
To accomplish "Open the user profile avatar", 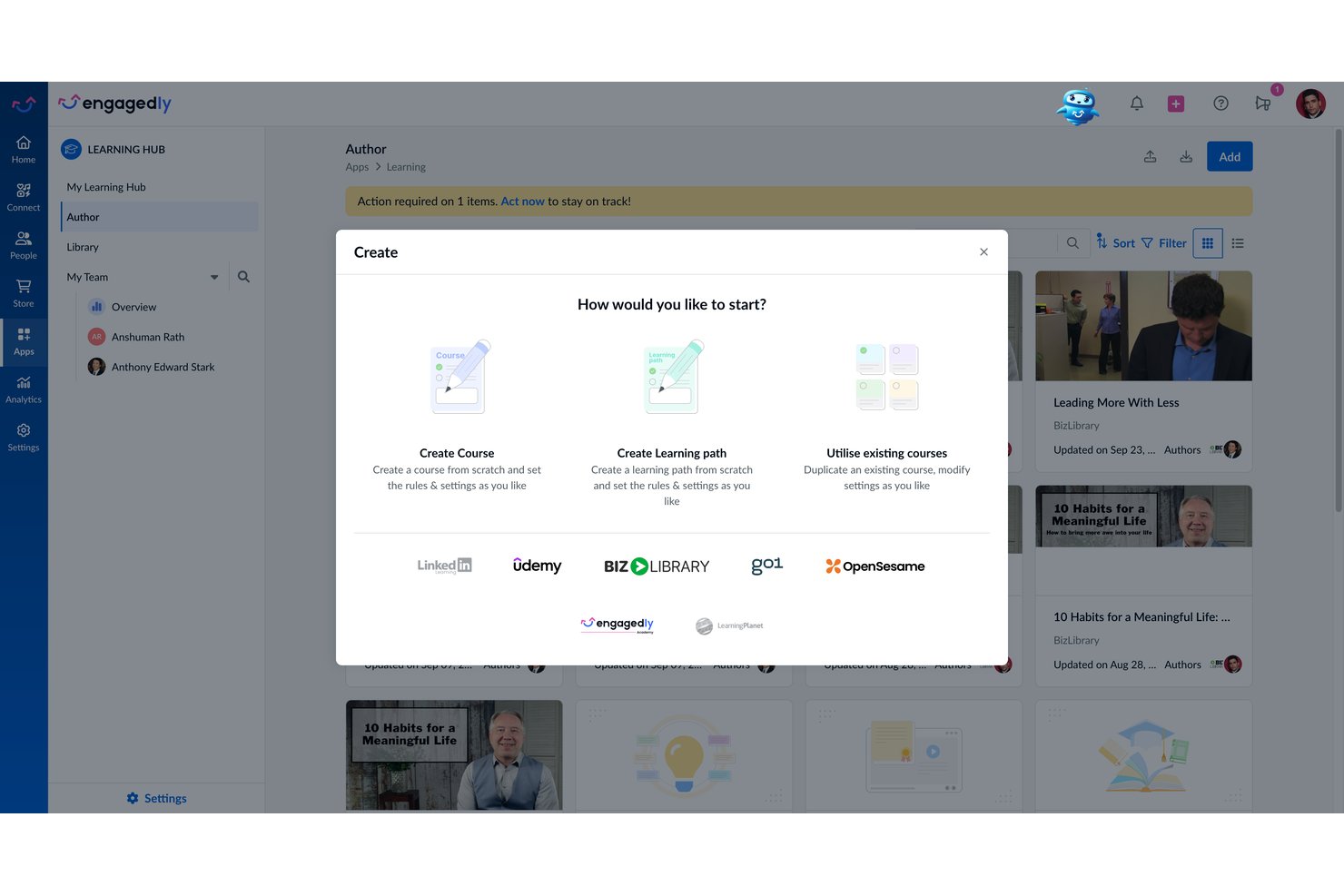I will click(x=1310, y=103).
